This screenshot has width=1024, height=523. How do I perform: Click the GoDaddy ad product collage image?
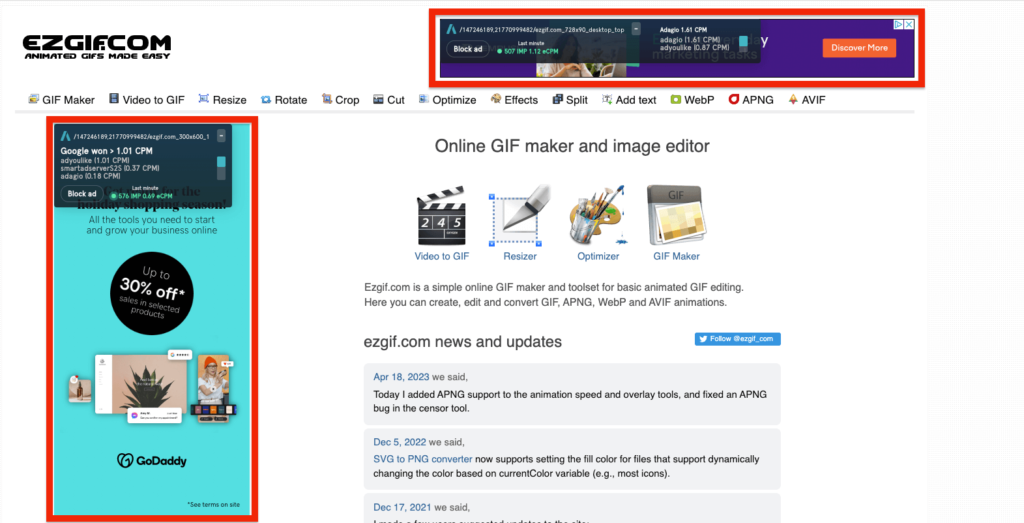(152, 387)
